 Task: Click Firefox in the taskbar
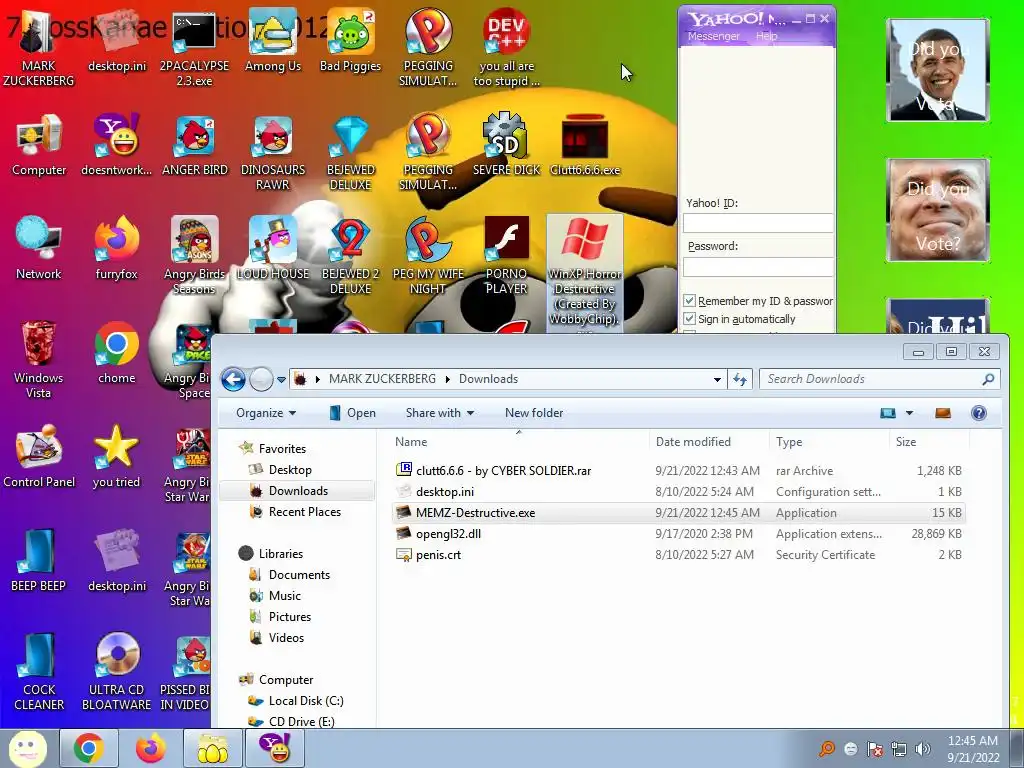tap(150, 748)
